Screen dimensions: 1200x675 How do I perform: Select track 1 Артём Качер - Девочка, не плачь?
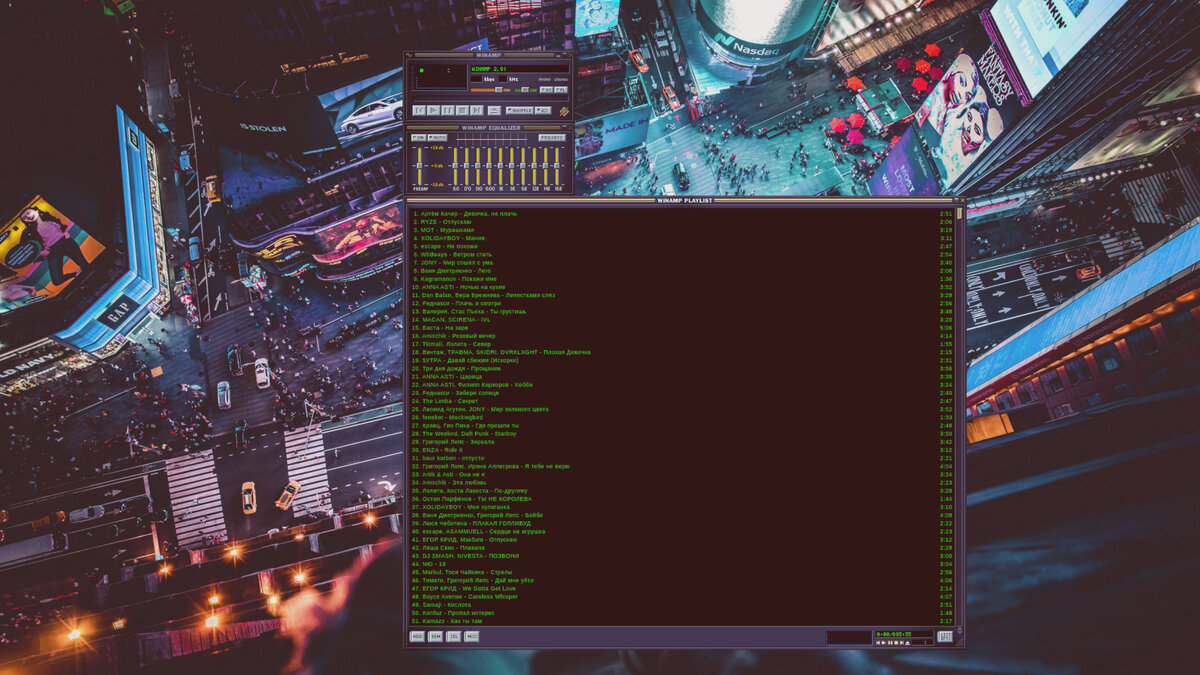click(x=682, y=214)
